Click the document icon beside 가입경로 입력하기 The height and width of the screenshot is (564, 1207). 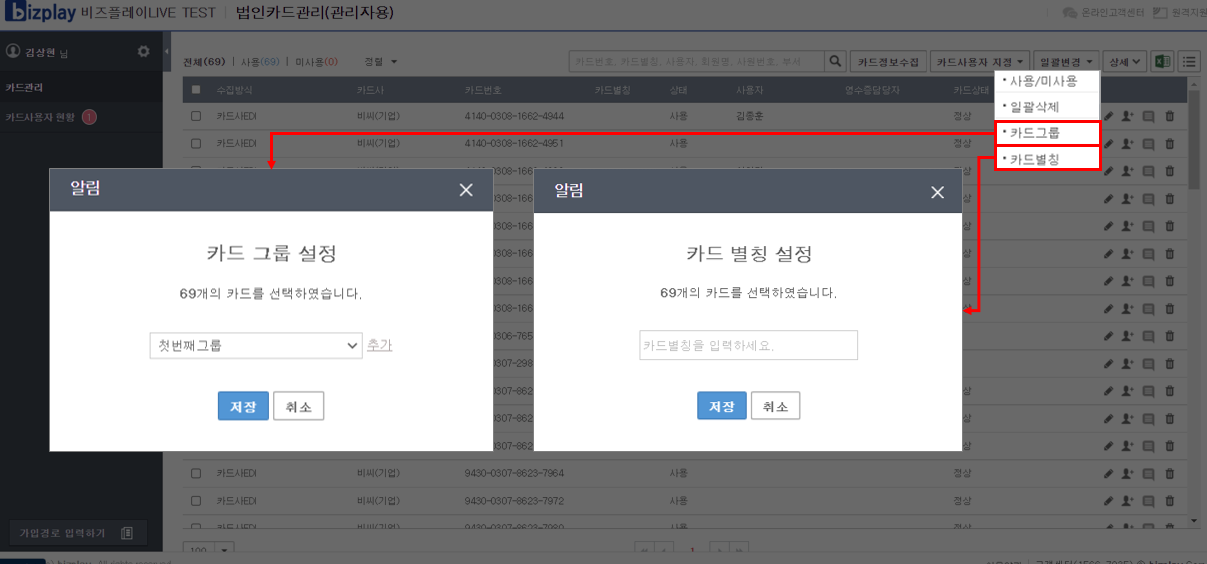[127, 533]
